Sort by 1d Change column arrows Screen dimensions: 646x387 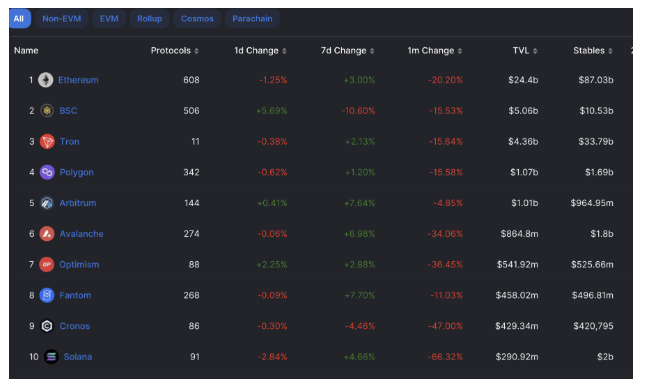pos(284,51)
